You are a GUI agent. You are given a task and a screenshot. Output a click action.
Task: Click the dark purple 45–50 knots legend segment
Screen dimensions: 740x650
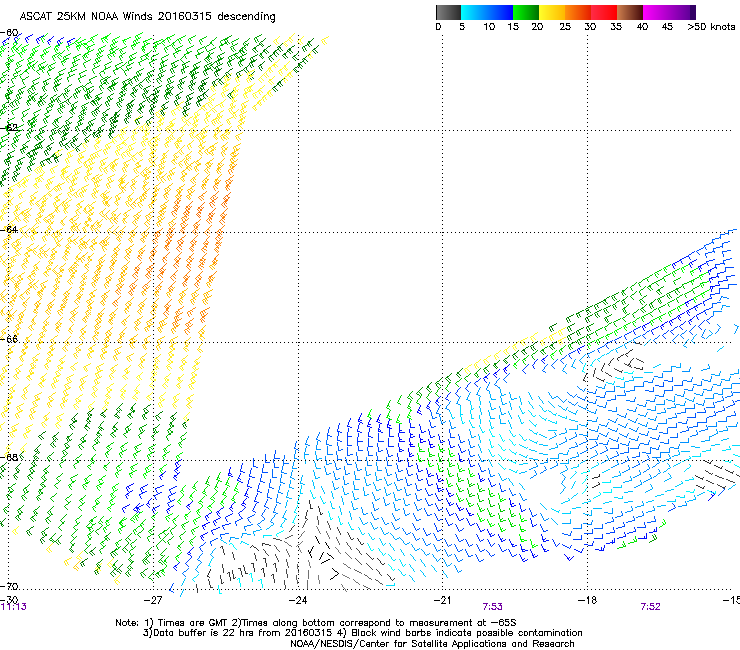pos(682,12)
